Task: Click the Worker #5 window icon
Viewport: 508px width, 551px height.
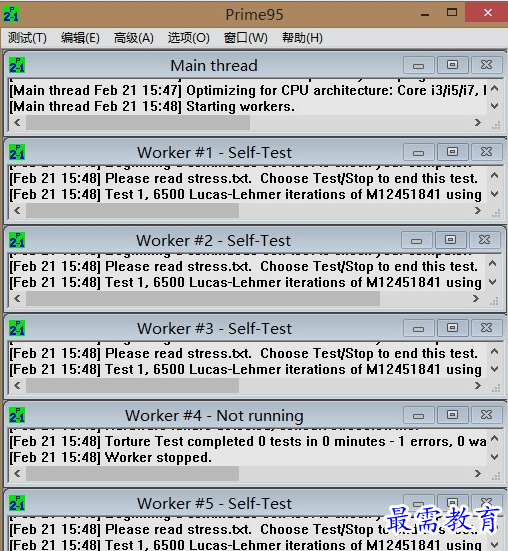Action: click(x=17, y=503)
